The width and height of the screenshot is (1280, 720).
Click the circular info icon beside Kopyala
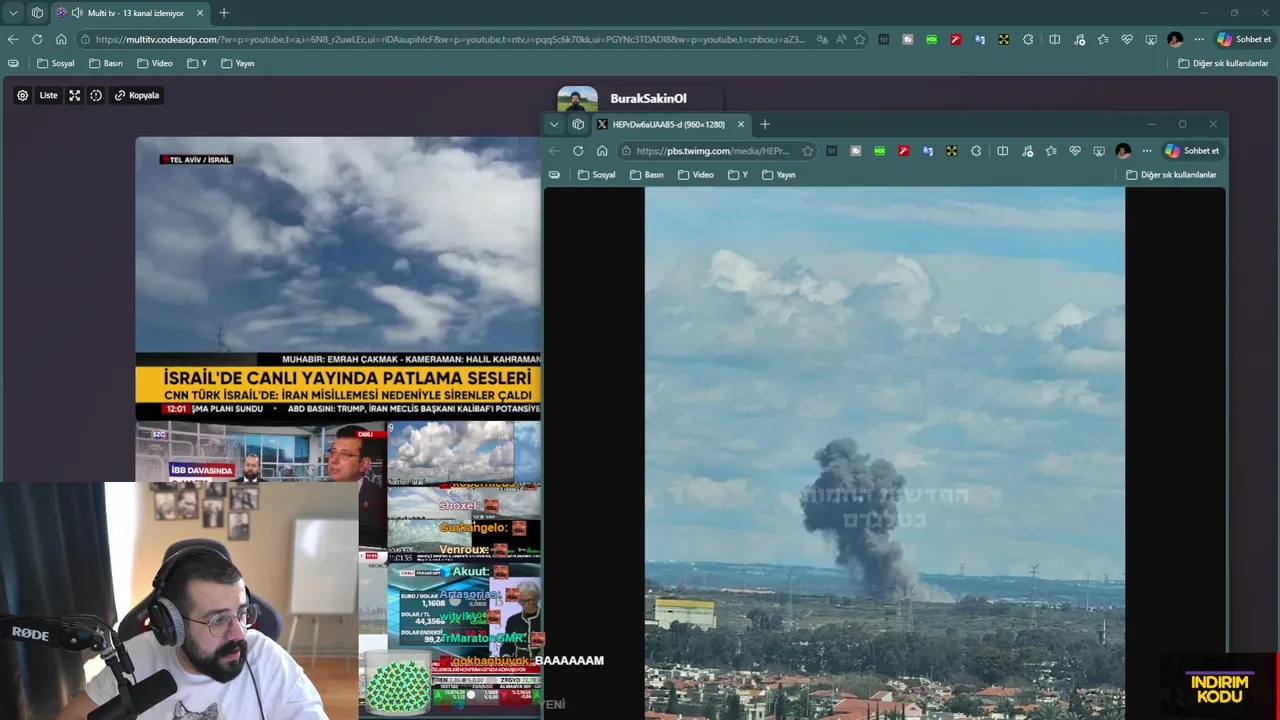[x=96, y=96]
